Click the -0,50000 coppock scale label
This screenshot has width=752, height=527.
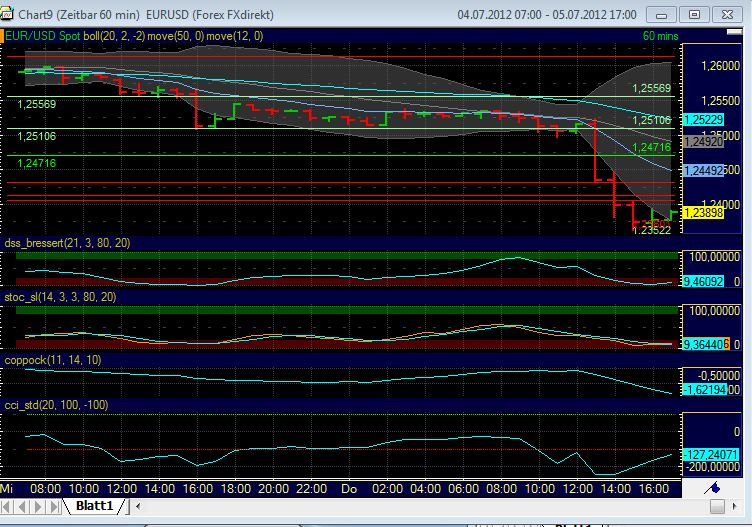(719, 375)
